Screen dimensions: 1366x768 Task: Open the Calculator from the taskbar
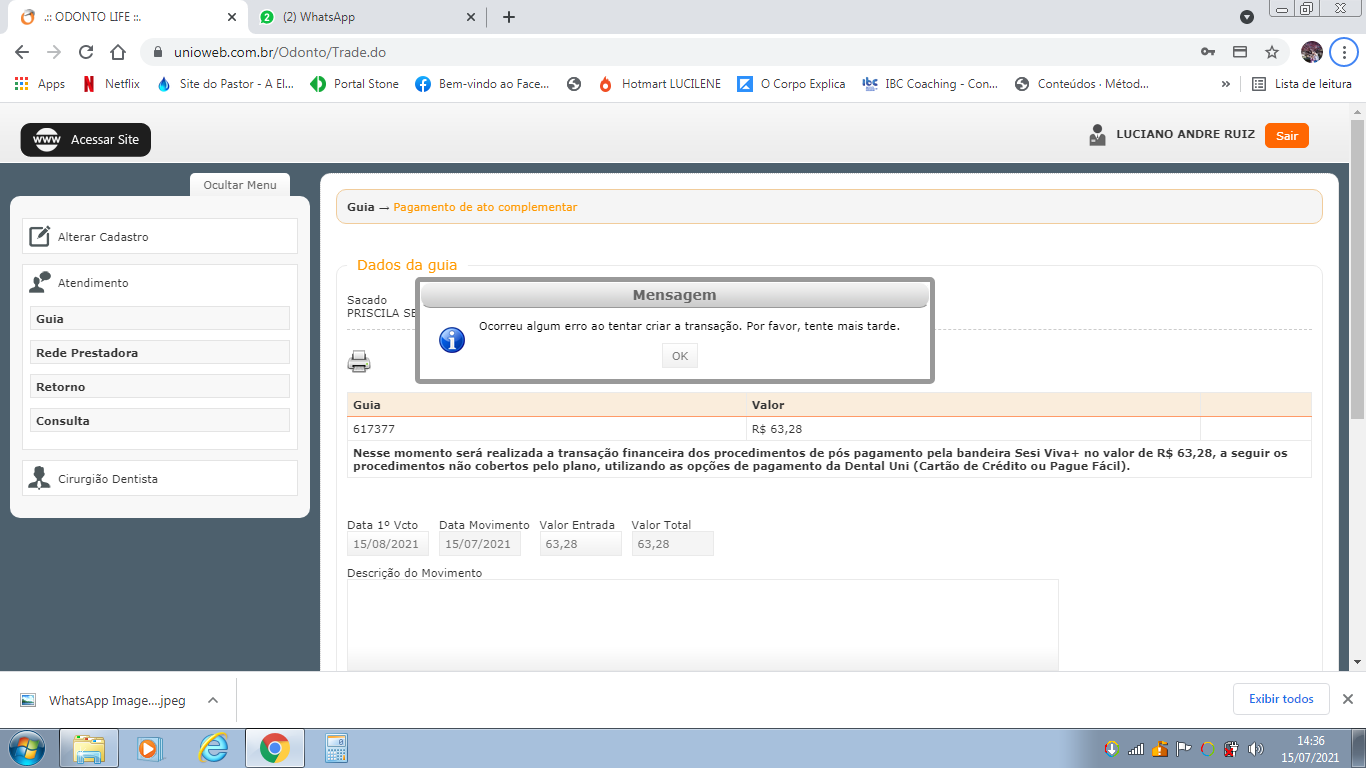(336, 748)
